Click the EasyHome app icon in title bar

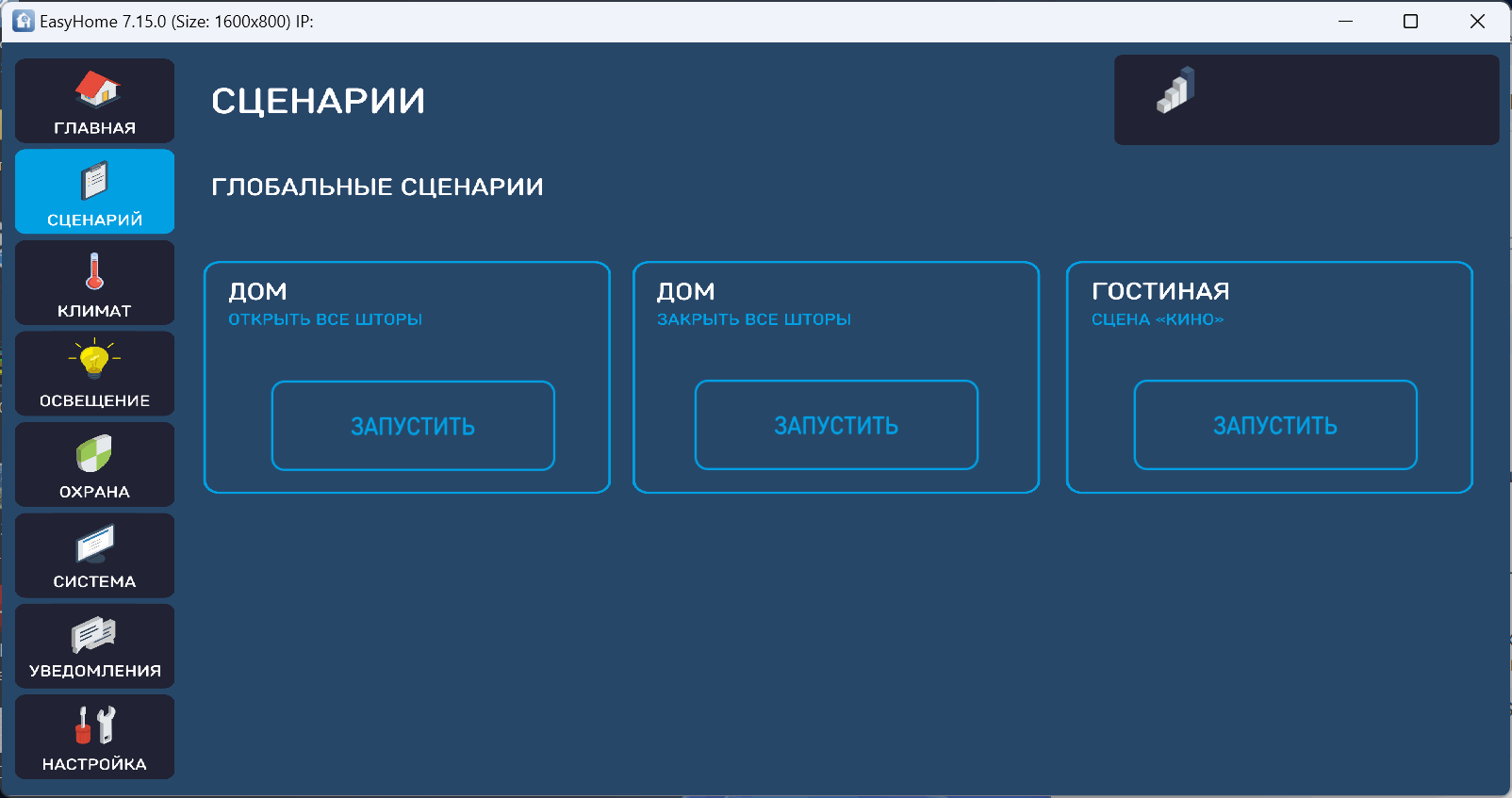pos(24,21)
